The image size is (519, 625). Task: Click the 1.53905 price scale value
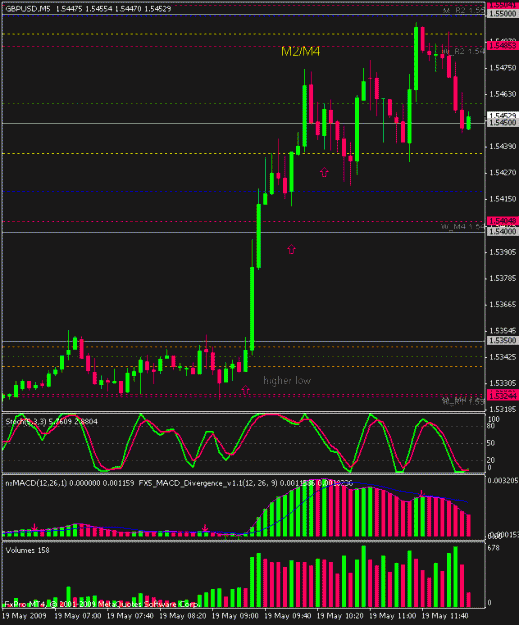[503, 252]
